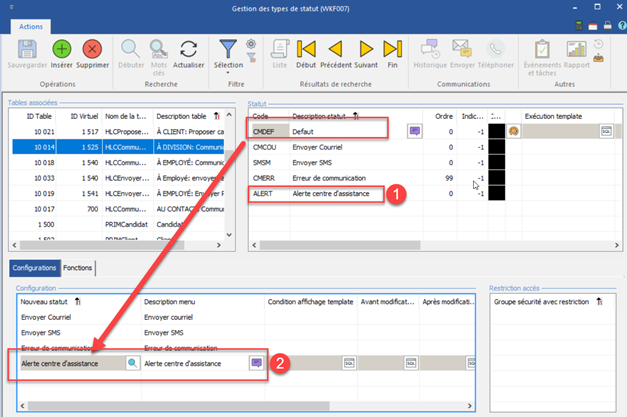Viewport: 627px width, 417px height.
Task: Jump to last record with Fin
Action: click(x=393, y=48)
